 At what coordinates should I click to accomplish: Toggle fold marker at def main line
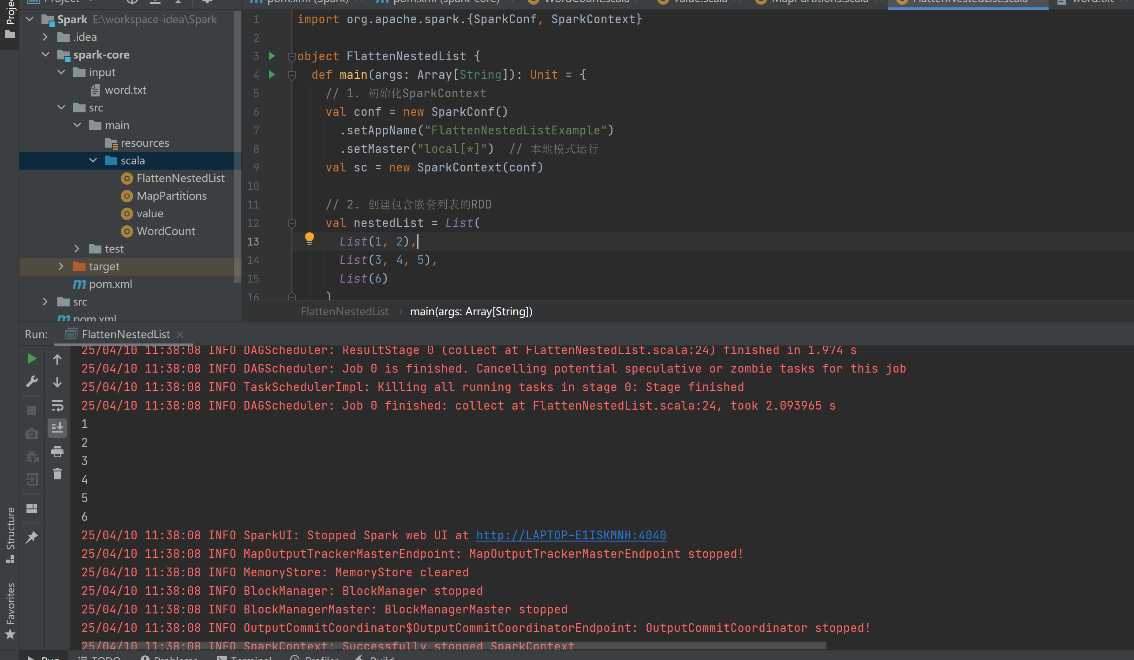(x=292, y=74)
